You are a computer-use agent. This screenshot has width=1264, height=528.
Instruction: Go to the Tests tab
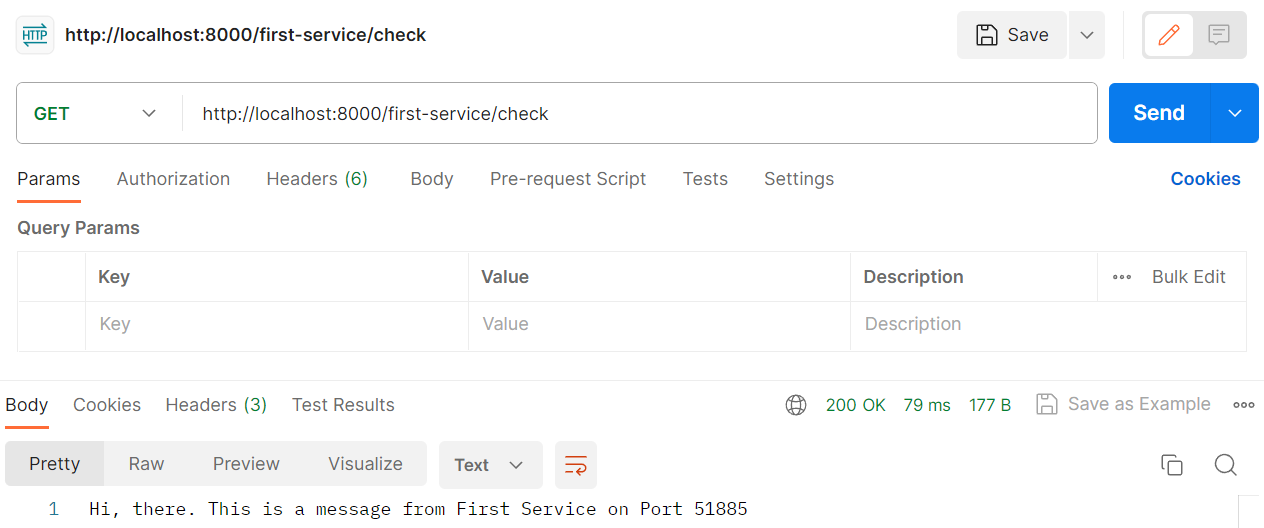tap(705, 179)
